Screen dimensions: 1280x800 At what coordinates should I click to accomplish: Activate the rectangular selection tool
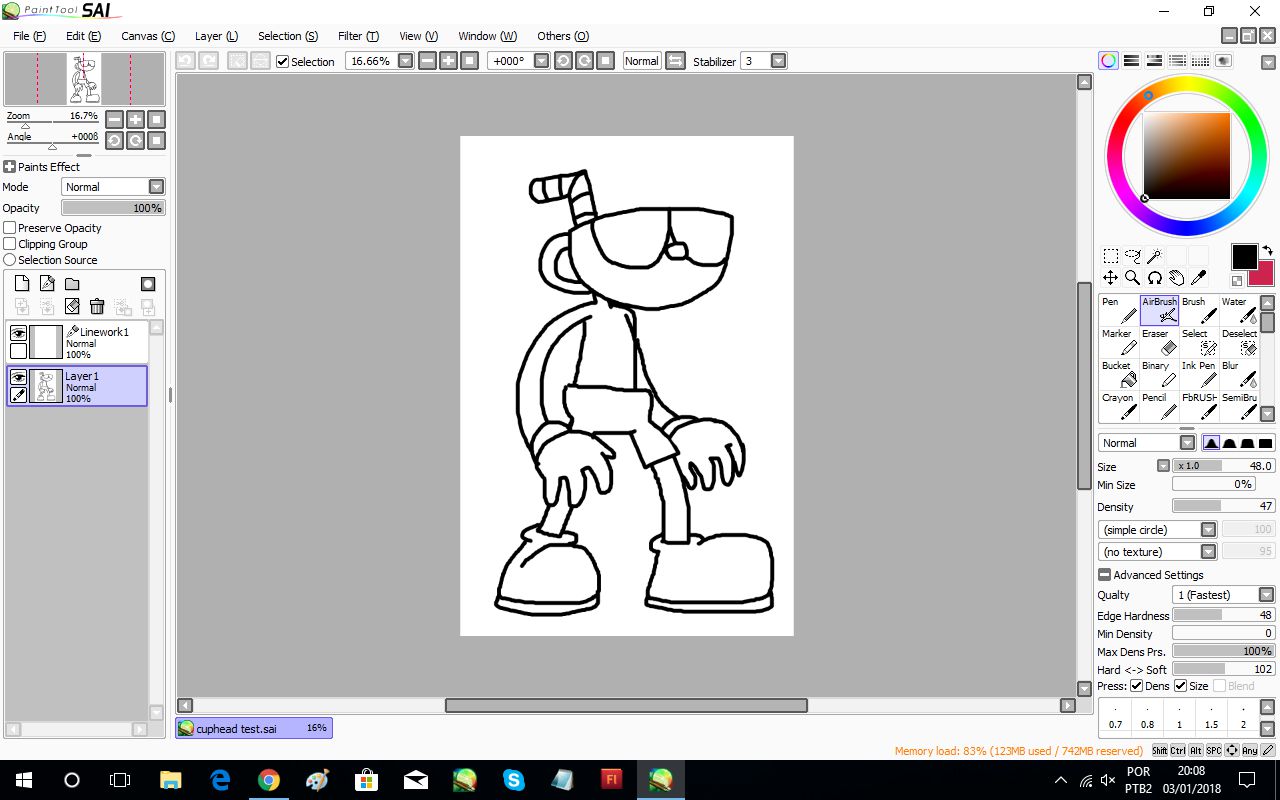1110,256
